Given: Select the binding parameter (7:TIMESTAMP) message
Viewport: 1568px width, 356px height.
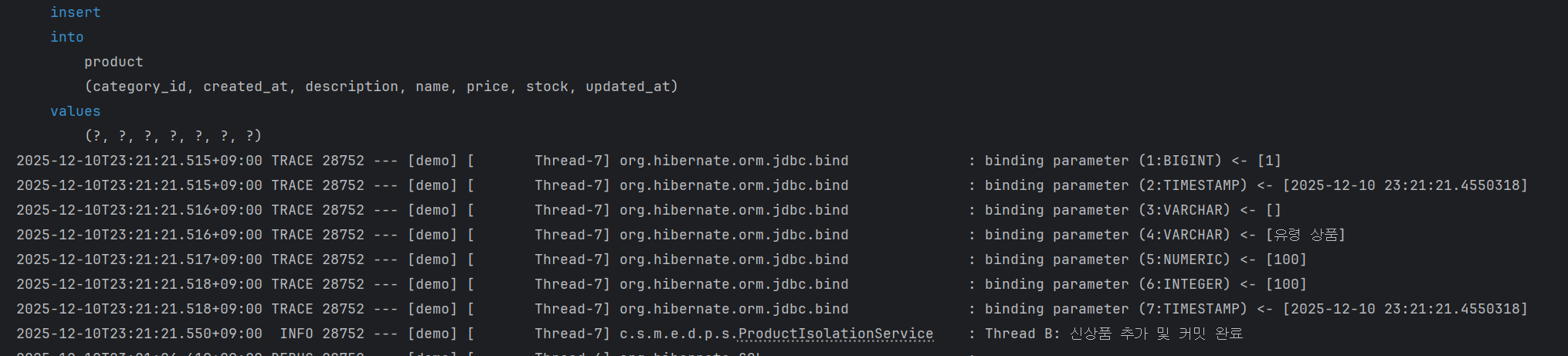Looking at the screenshot, I should 1256,309.
